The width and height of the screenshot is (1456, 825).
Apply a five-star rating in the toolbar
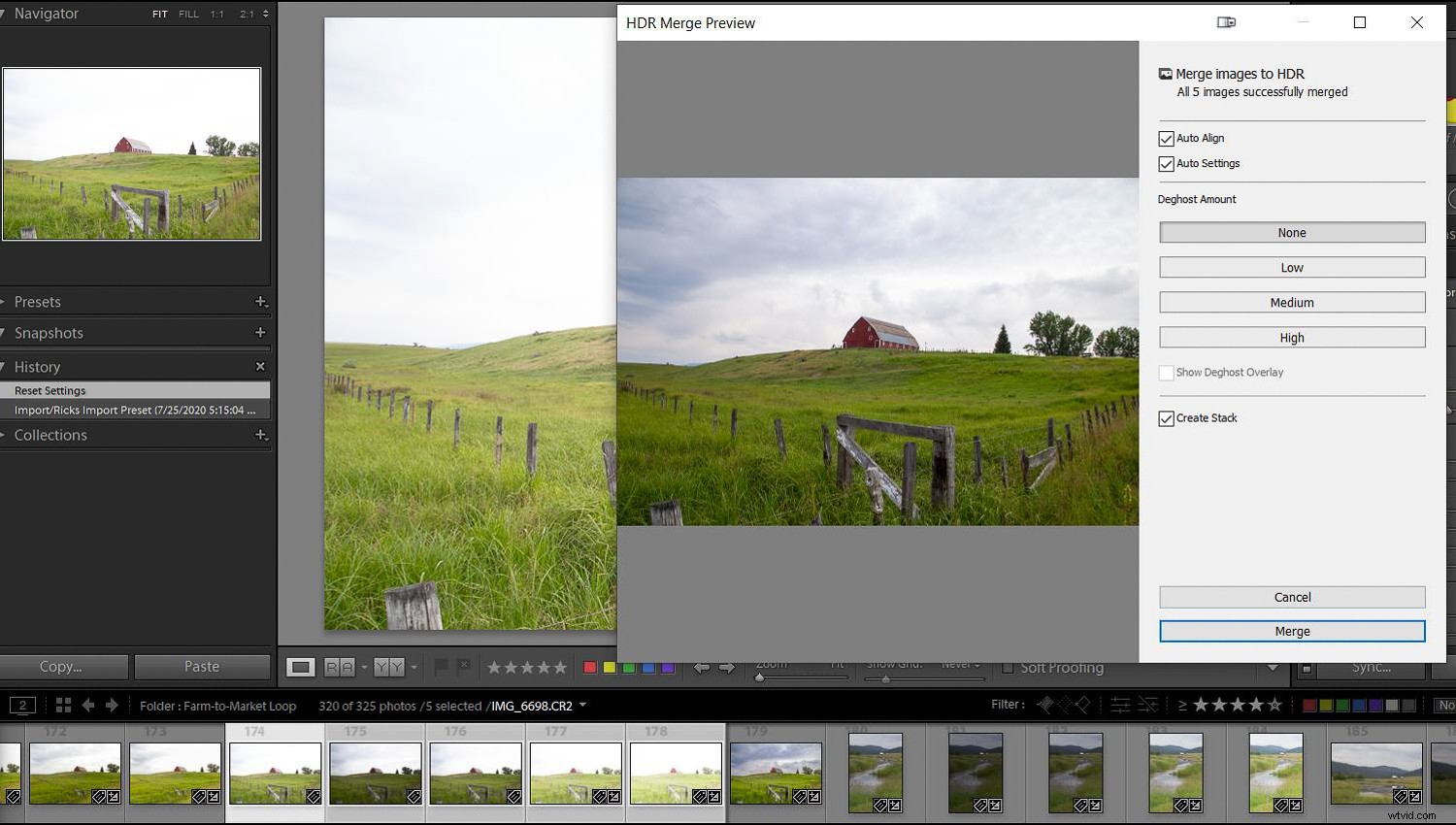point(563,667)
